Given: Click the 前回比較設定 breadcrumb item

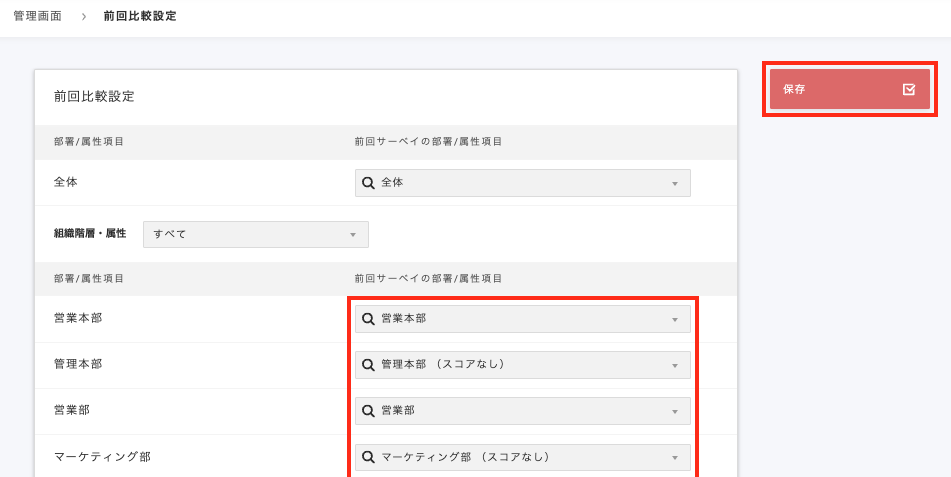Looking at the screenshot, I should pyautogui.click(x=140, y=17).
